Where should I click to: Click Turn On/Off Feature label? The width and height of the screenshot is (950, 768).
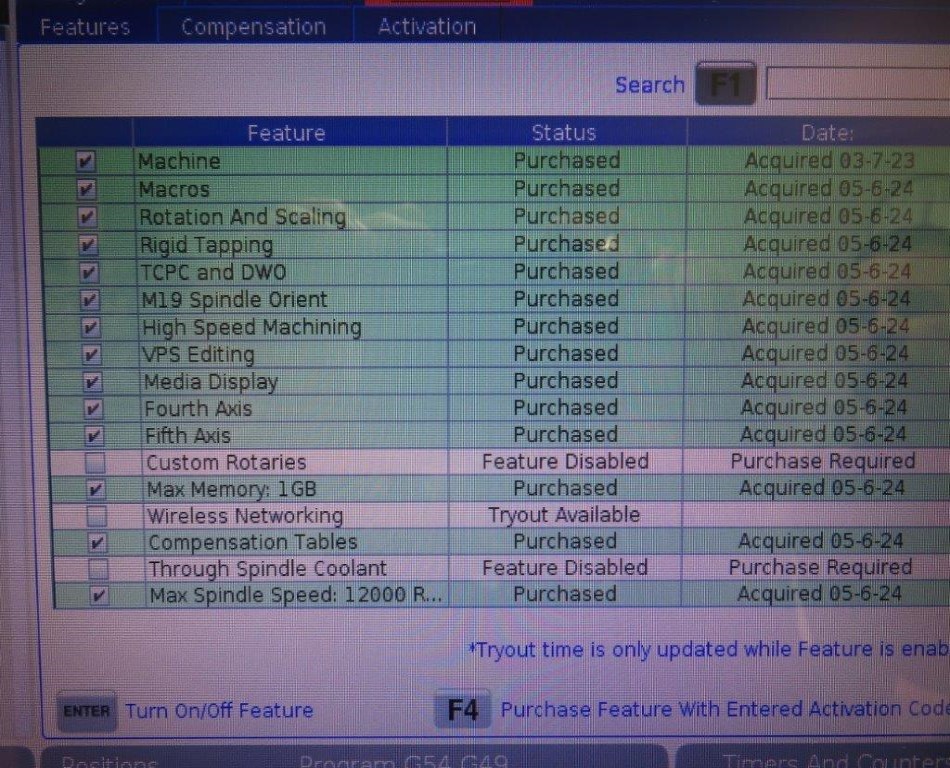point(219,711)
